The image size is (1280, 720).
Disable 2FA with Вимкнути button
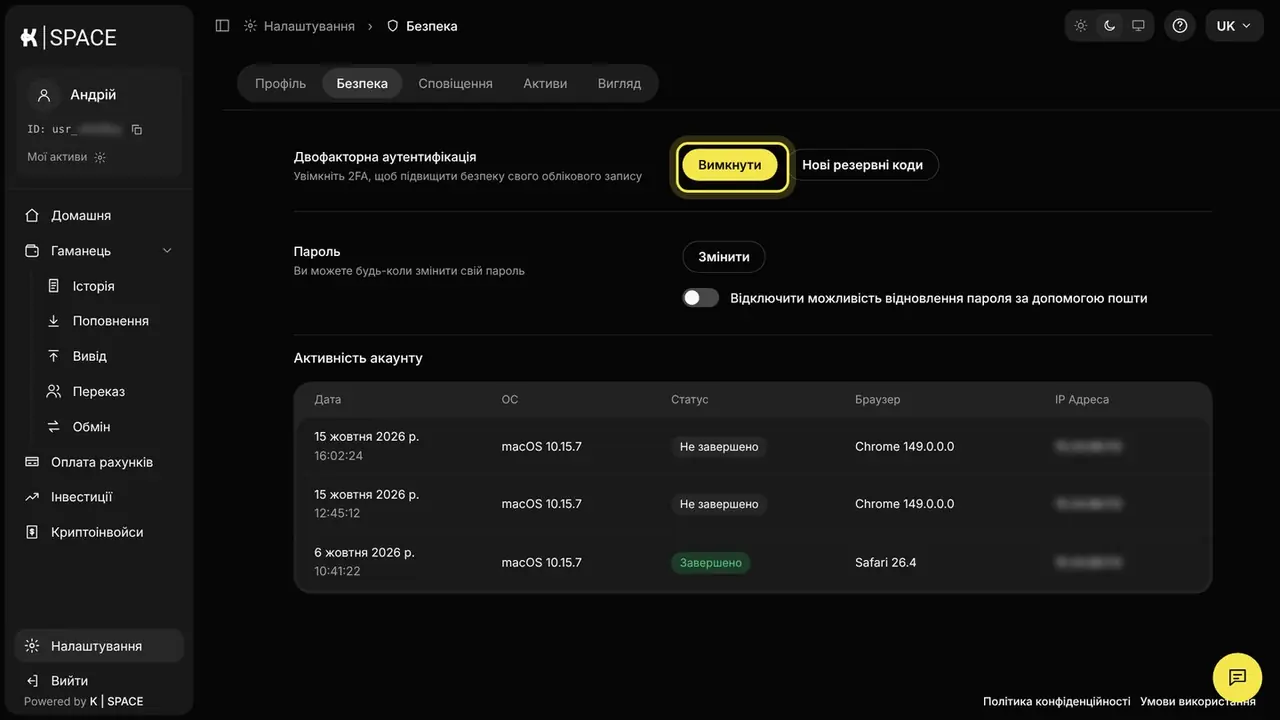[730, 165]
